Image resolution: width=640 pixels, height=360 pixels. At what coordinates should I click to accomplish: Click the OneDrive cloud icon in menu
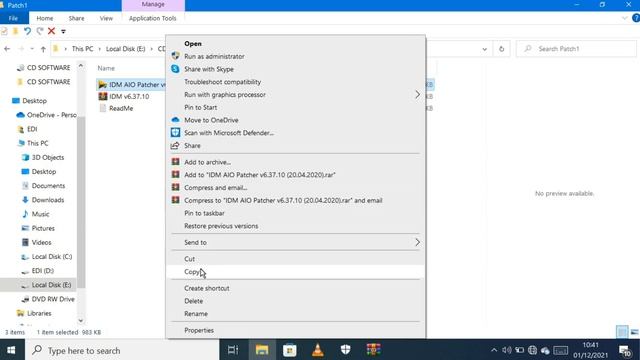(175, 120)
